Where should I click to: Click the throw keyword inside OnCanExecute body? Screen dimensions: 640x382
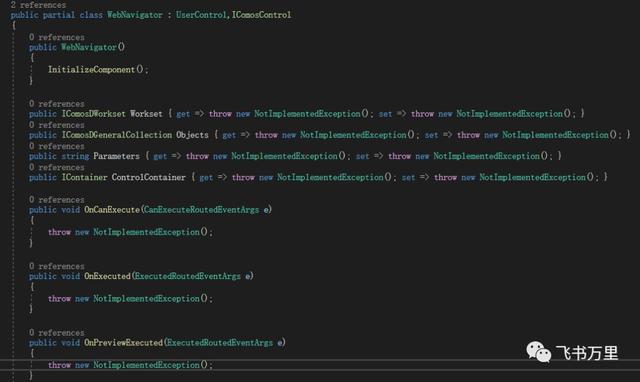pyautogui.click(x=59, y=232)
